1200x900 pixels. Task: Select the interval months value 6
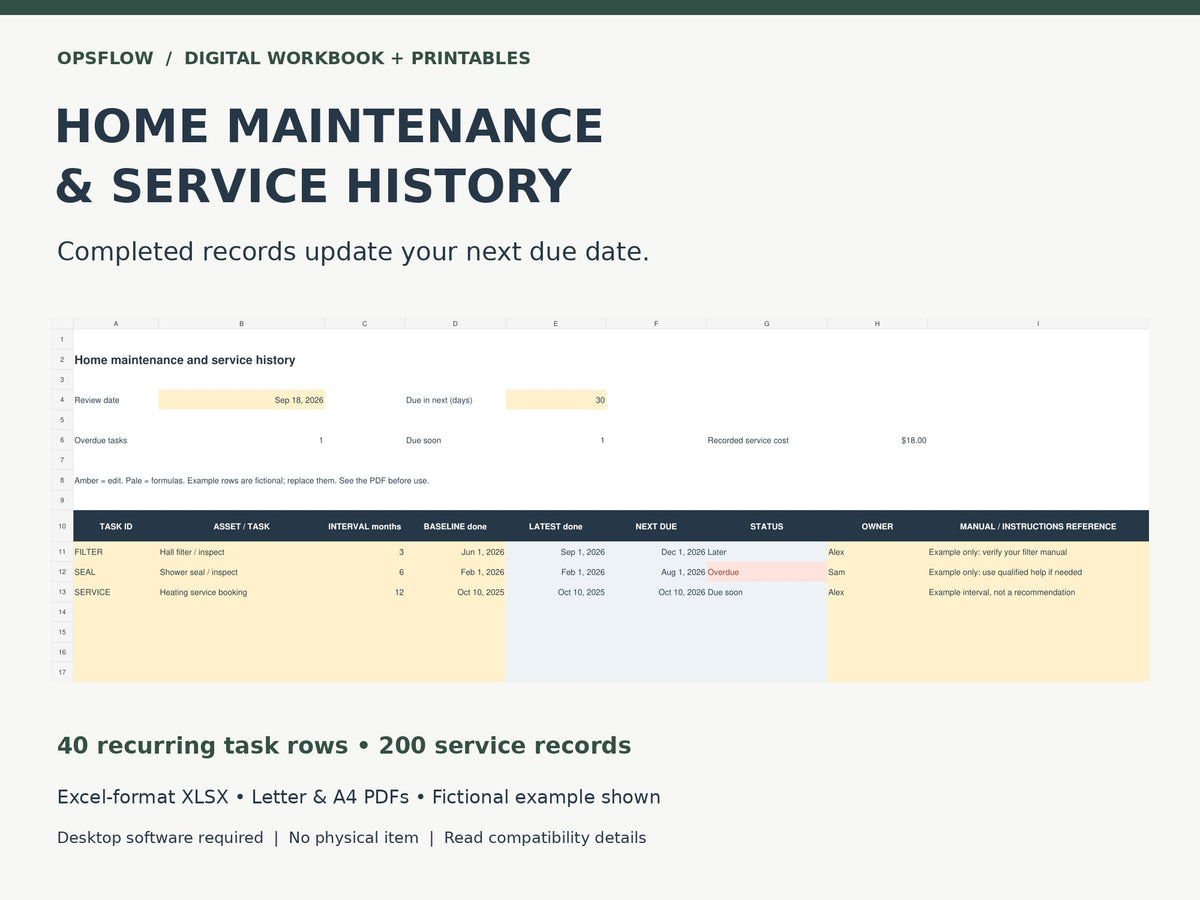coord(365,572)
